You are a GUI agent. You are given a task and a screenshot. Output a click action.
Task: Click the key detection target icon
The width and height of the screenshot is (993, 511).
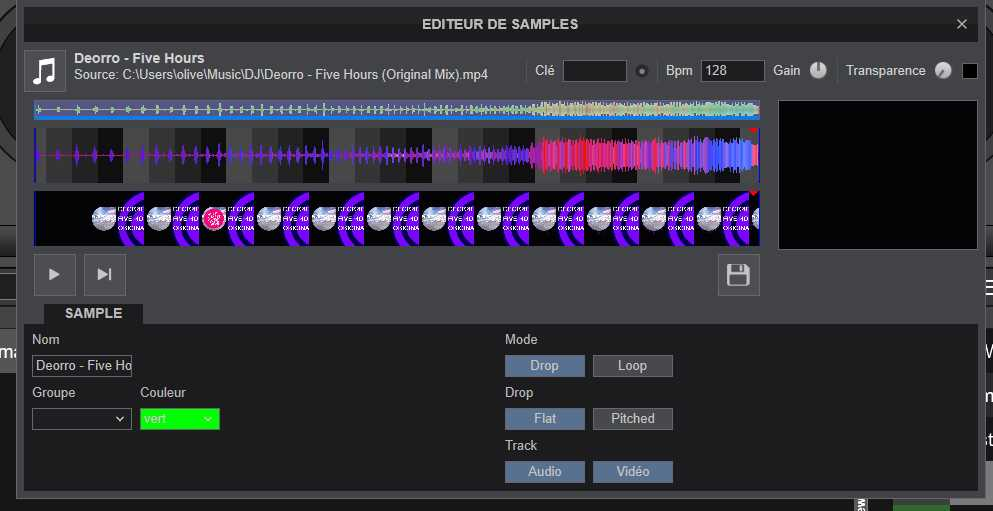coord(642,71)
